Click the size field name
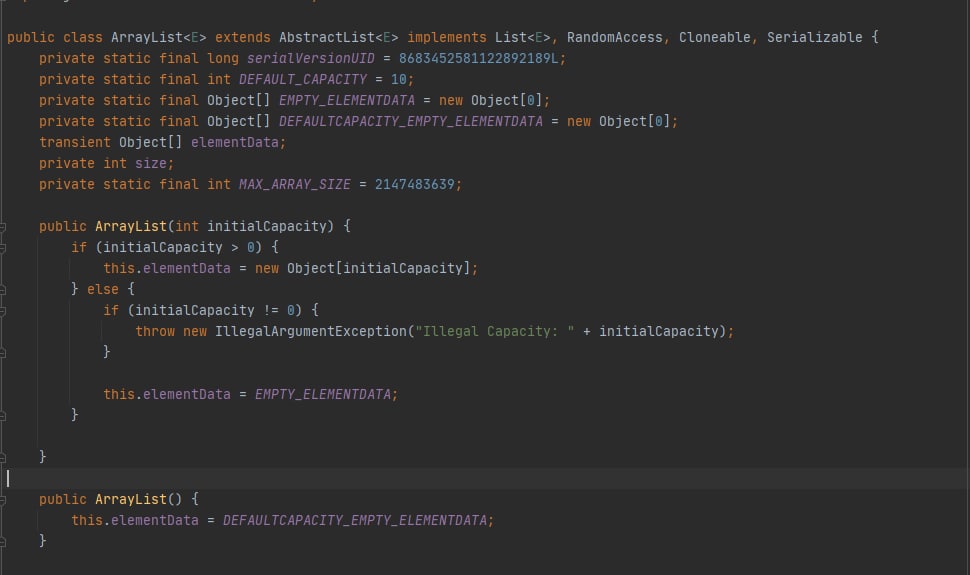The image size is (970, 575). click(151, 163)
